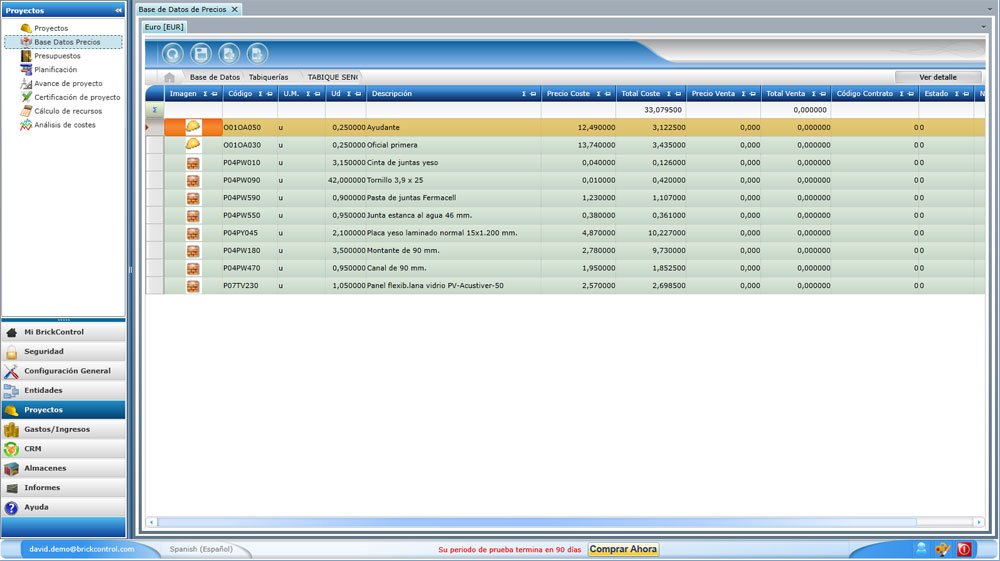Image resolution: width=1000 pixels, height=561 pixels.
Task: Toggle pin on Imagen column header
Action: point(214,94)
